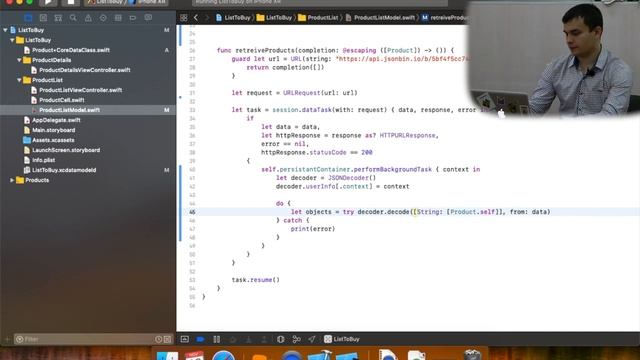This screenshot has height=360, width=640.
Task: Open the Source Control navigator
Action: click(43, 18)
